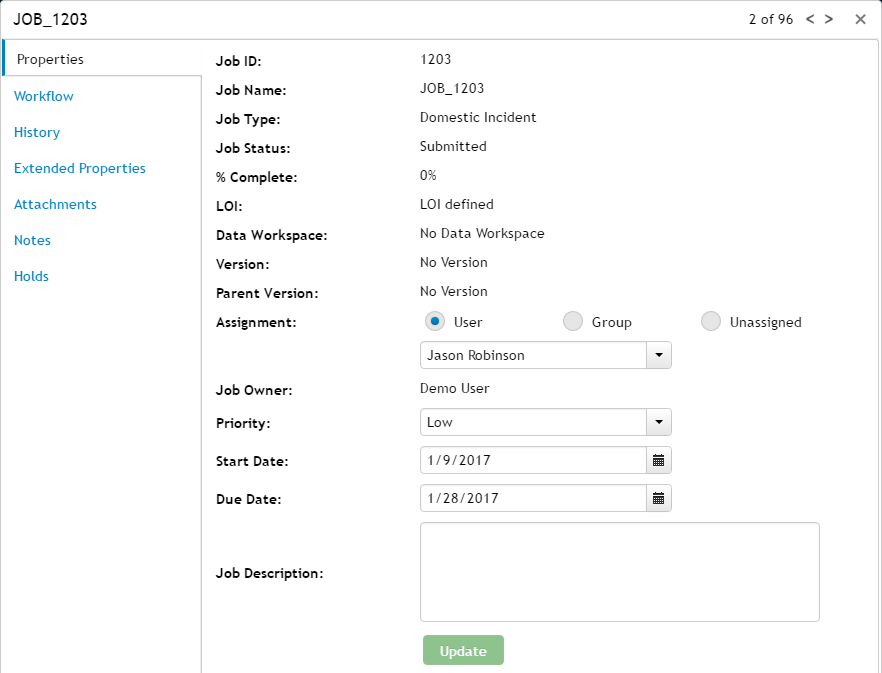View the Attachments tab
The image size is (882, 673).
[55, 204]
